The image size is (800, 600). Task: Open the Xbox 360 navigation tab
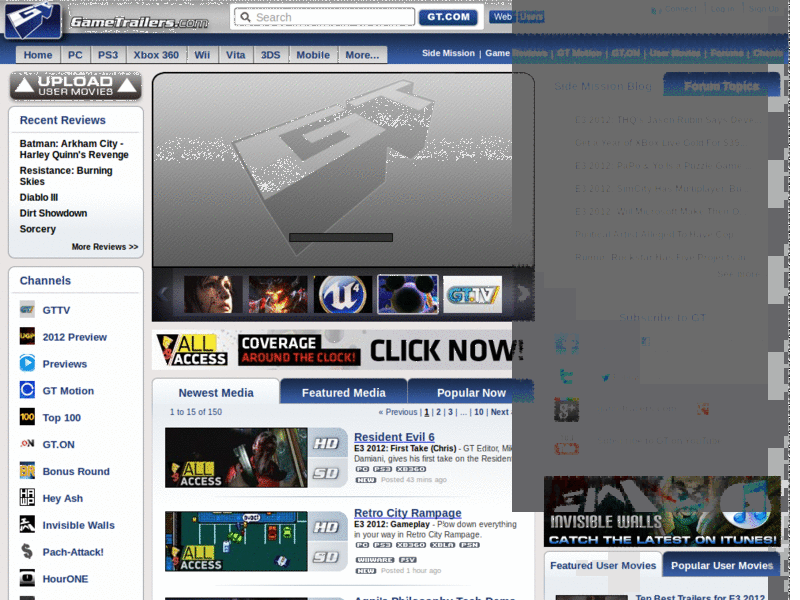(x=156, y=55)
